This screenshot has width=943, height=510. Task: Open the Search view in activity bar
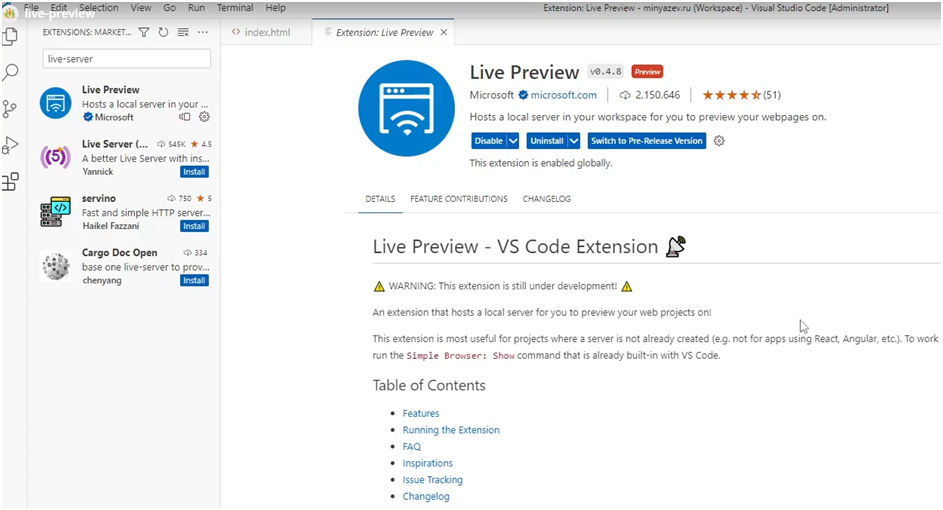point(10,72)
